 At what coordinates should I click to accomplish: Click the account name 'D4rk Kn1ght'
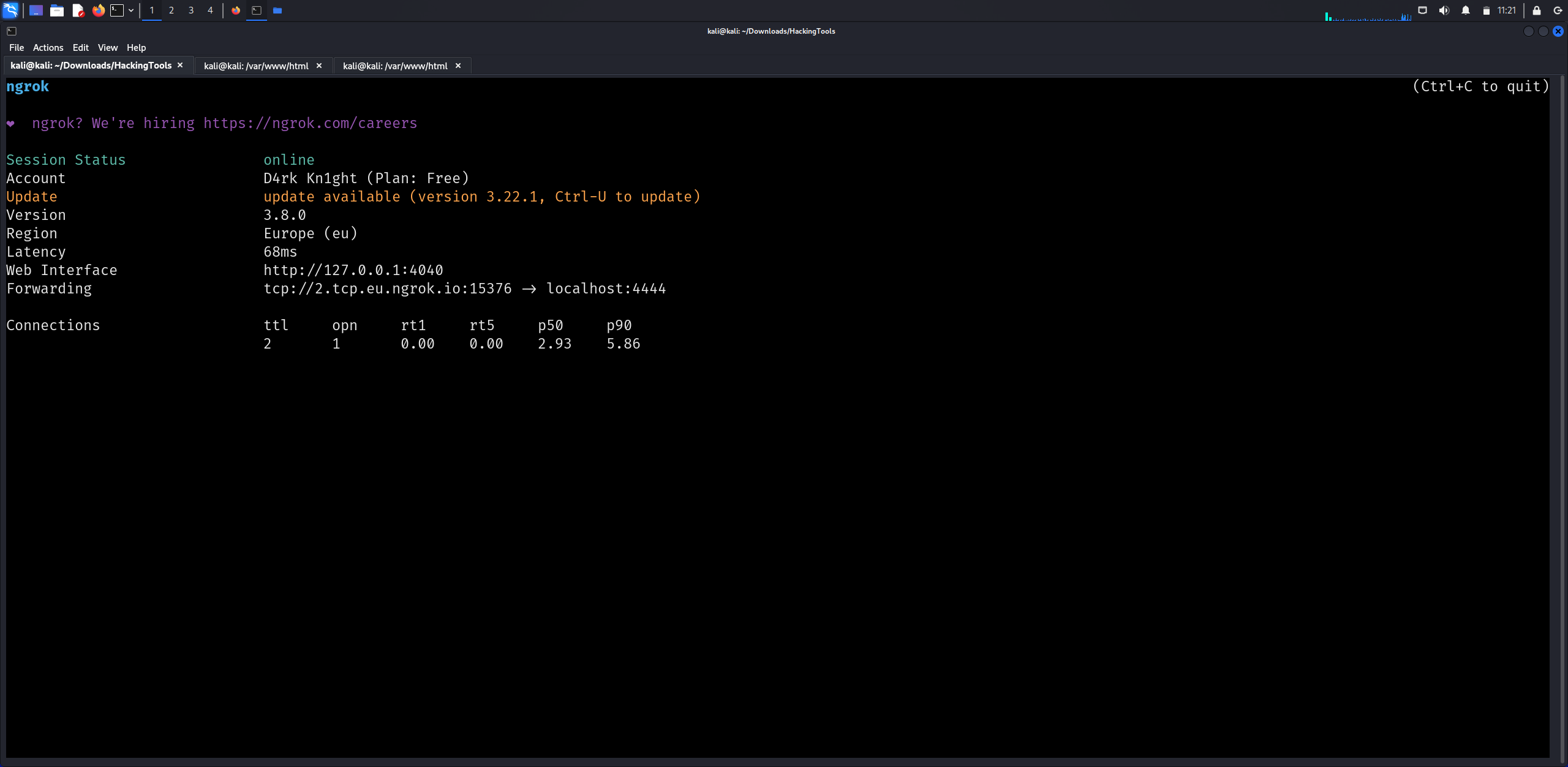[x=311, y=178]
